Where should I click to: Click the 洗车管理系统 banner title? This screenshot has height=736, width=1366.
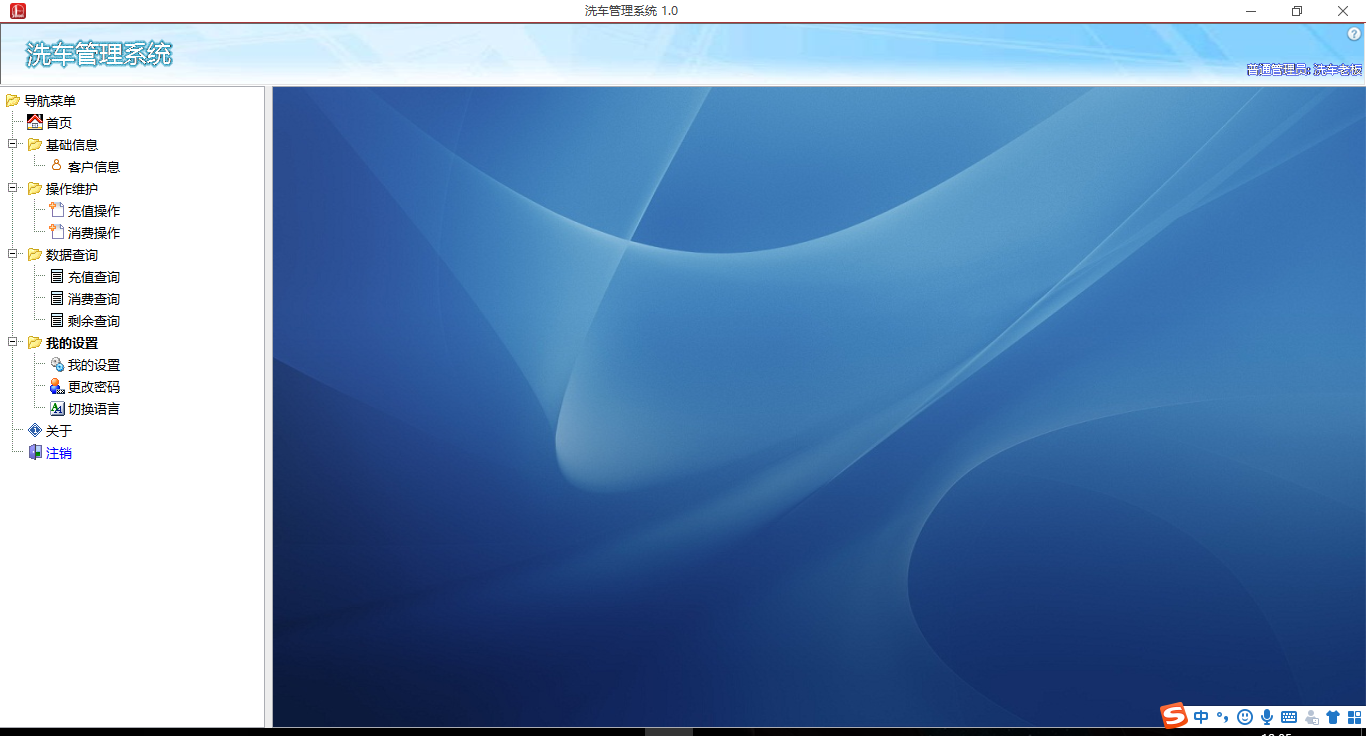click(99, 54)
